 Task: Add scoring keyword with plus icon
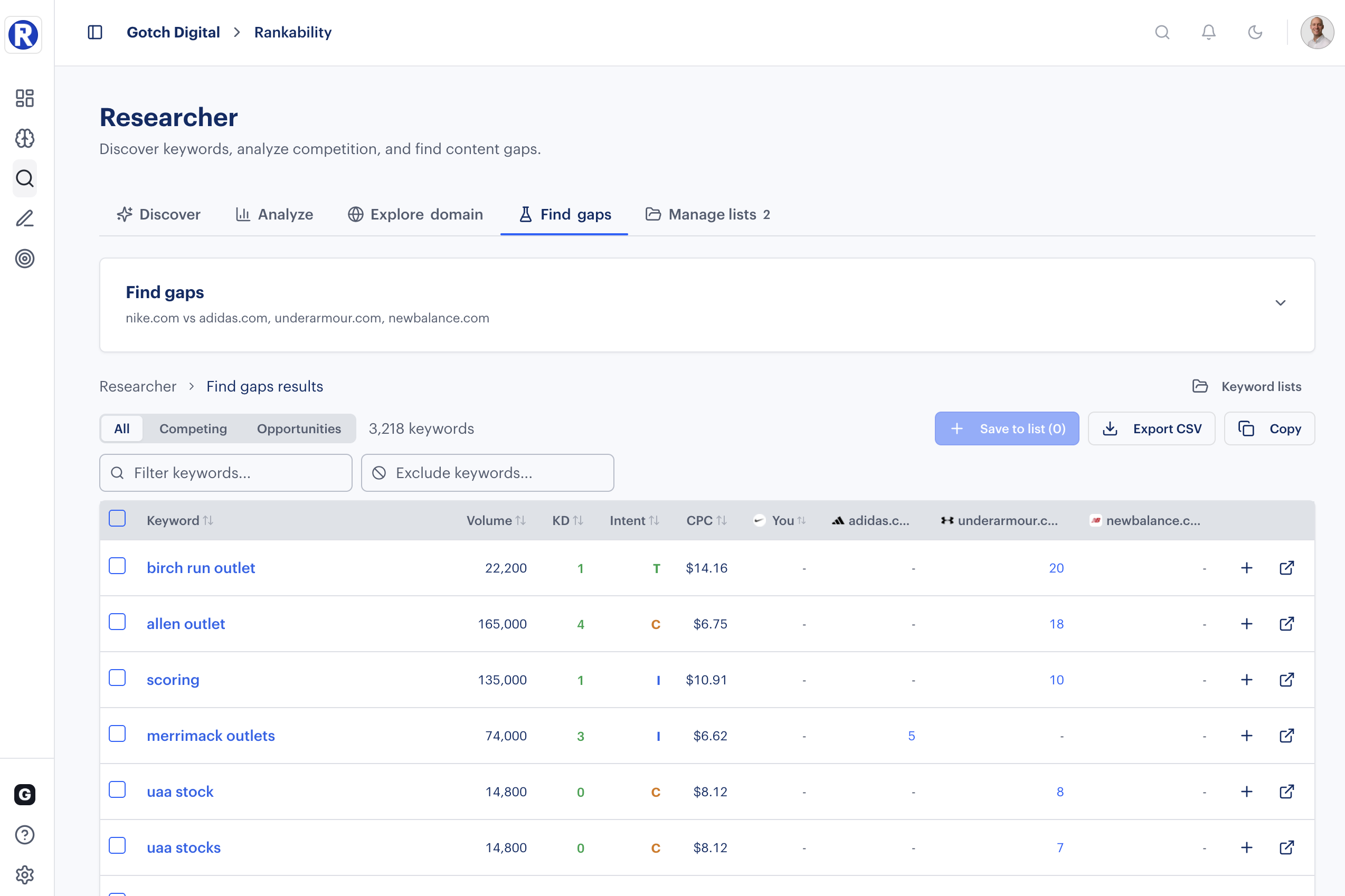pos(1247,680)
